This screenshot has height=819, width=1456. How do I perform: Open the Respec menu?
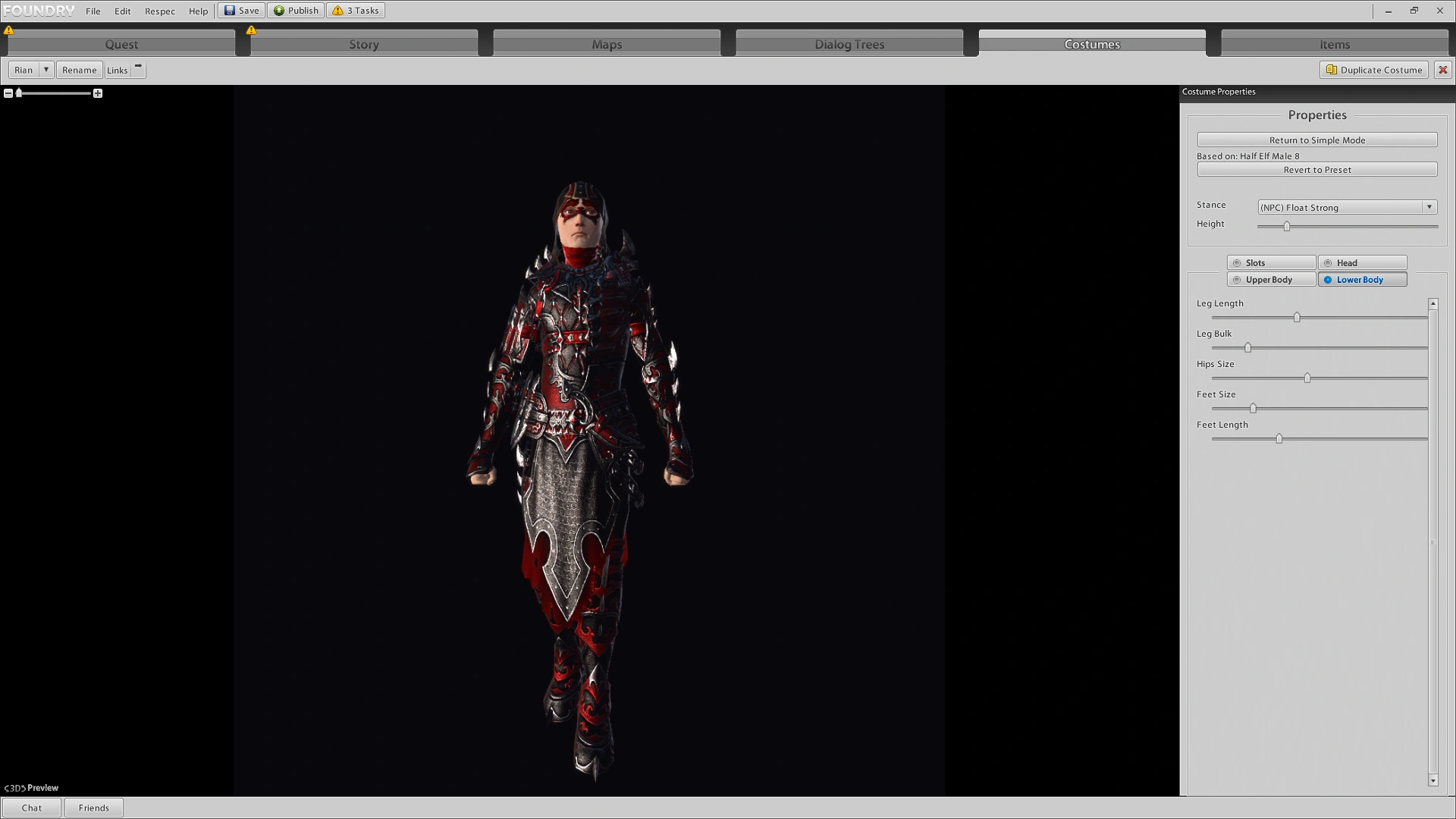[x=159, y=11]
